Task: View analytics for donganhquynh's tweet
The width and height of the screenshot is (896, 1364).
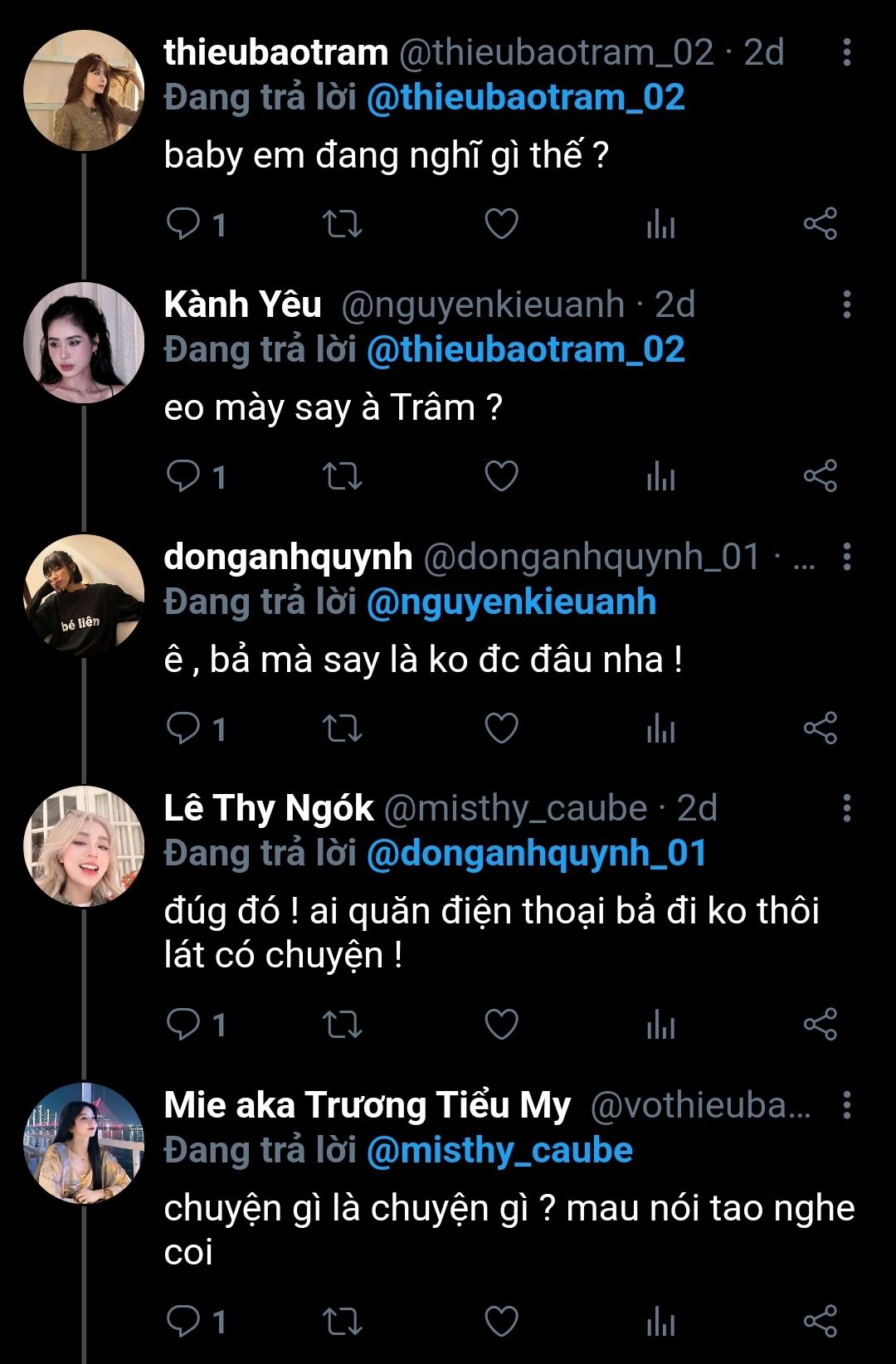Action: [x=660, y=728]
